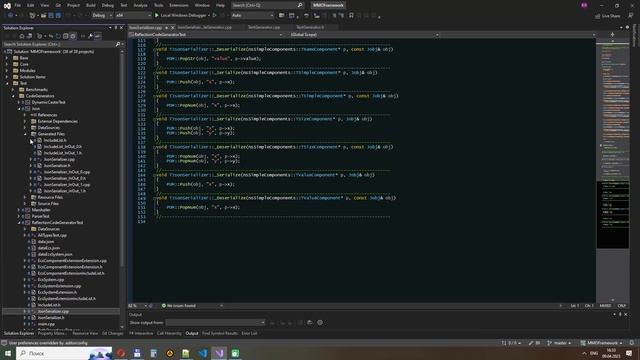The width and height of the screenshot is (640, 360).
Task: Click the master branch indicator in the status bar
Action: (558, 343)
